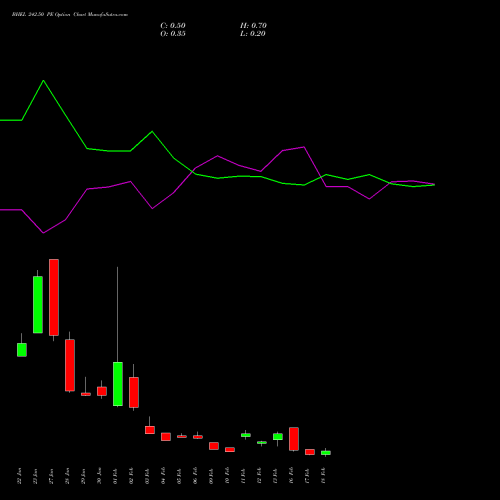Click the "06 Feb" date label

pyautogui.click(x=195, y=476)
